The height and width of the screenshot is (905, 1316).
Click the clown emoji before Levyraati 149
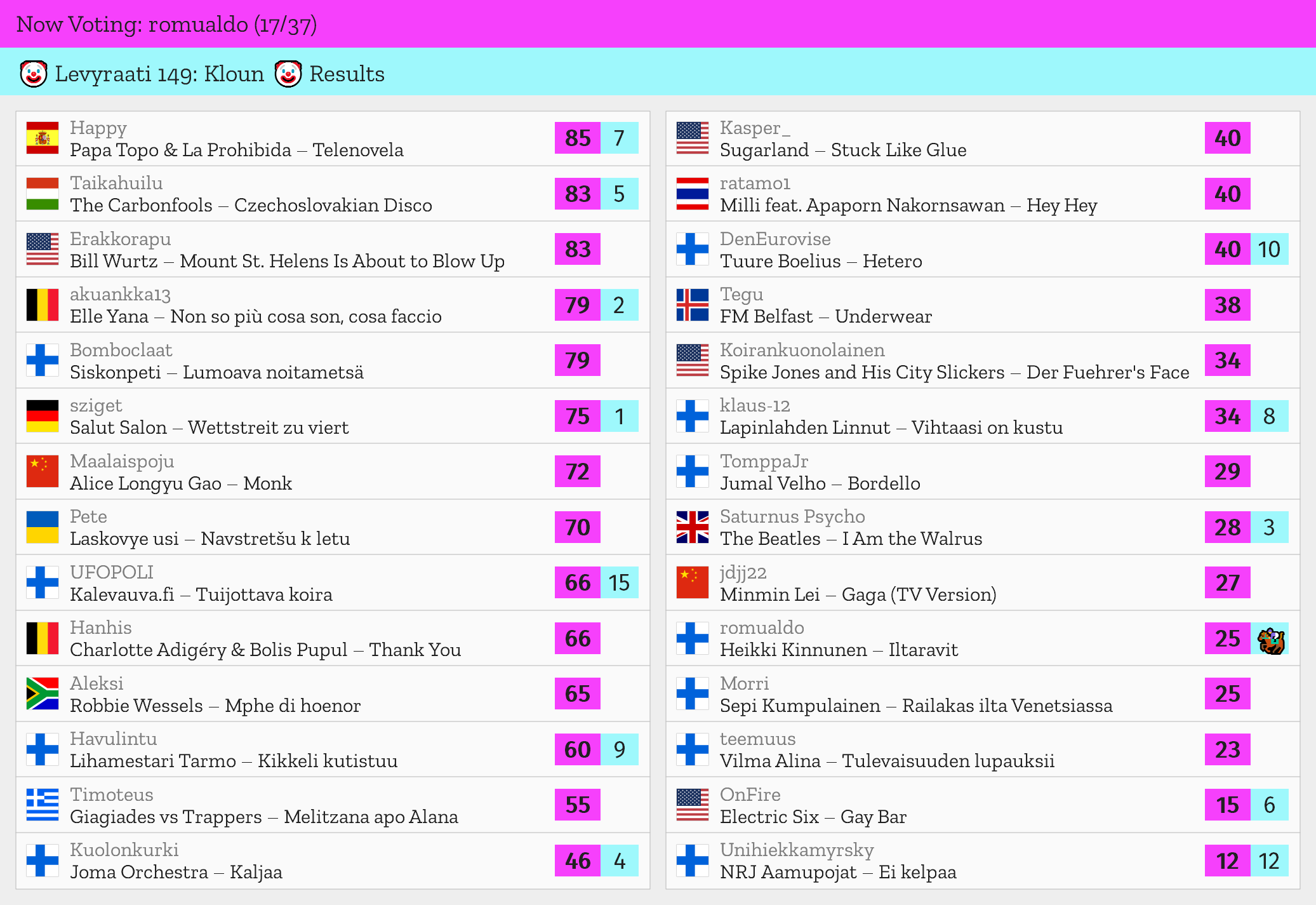tap(34, 74)
